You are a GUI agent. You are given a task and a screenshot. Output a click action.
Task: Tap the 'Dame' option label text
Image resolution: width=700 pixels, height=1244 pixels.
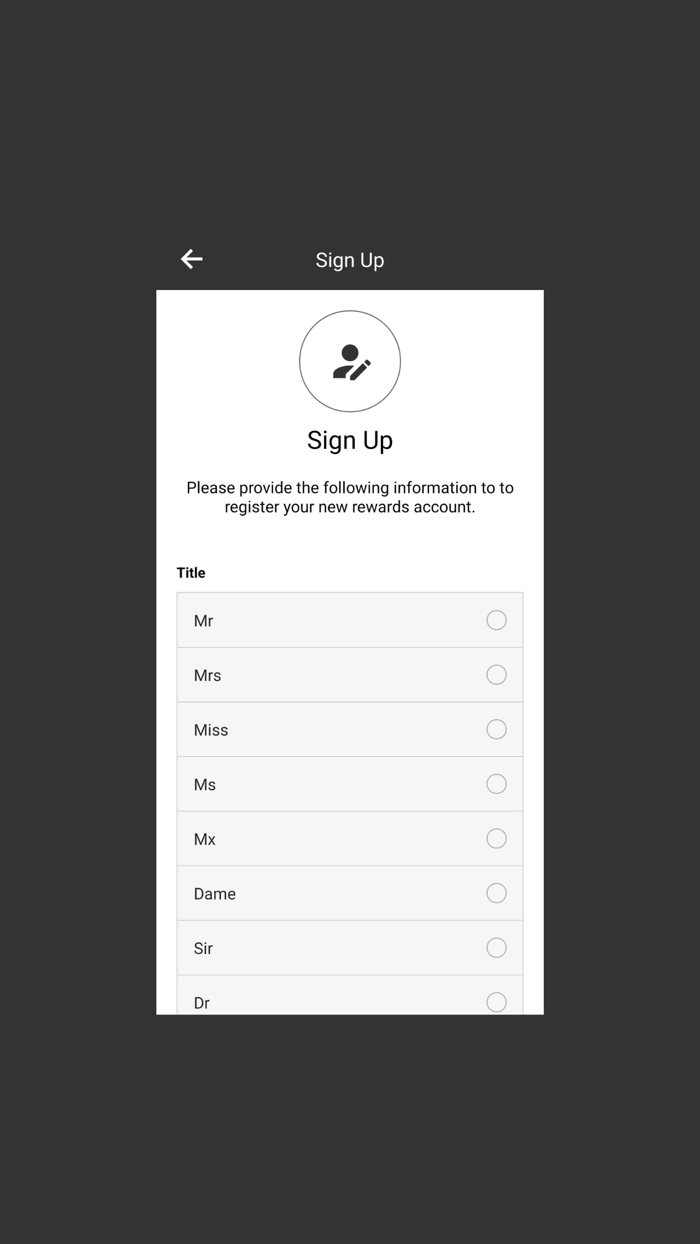coord(215,894)
